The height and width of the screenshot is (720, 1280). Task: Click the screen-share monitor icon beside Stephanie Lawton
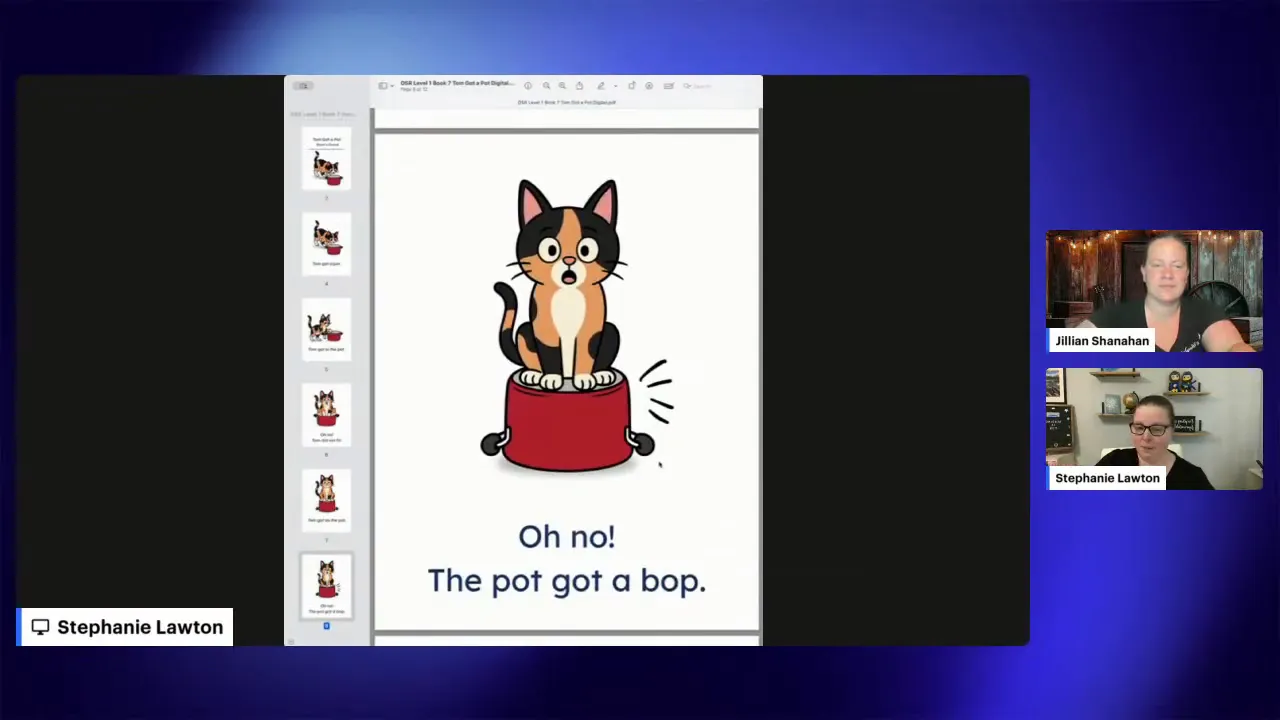[x=40, y=627]
